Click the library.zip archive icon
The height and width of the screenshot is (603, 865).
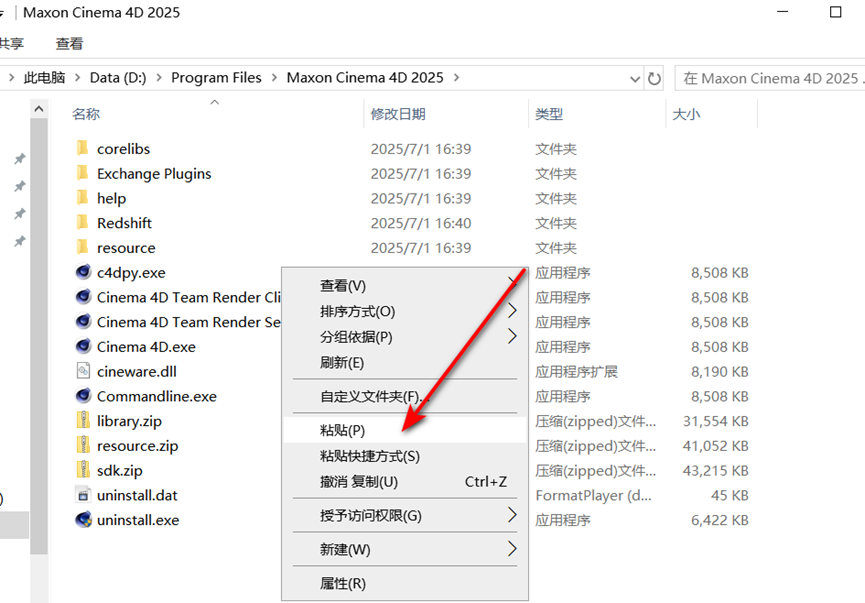click(x=83, y=420)
